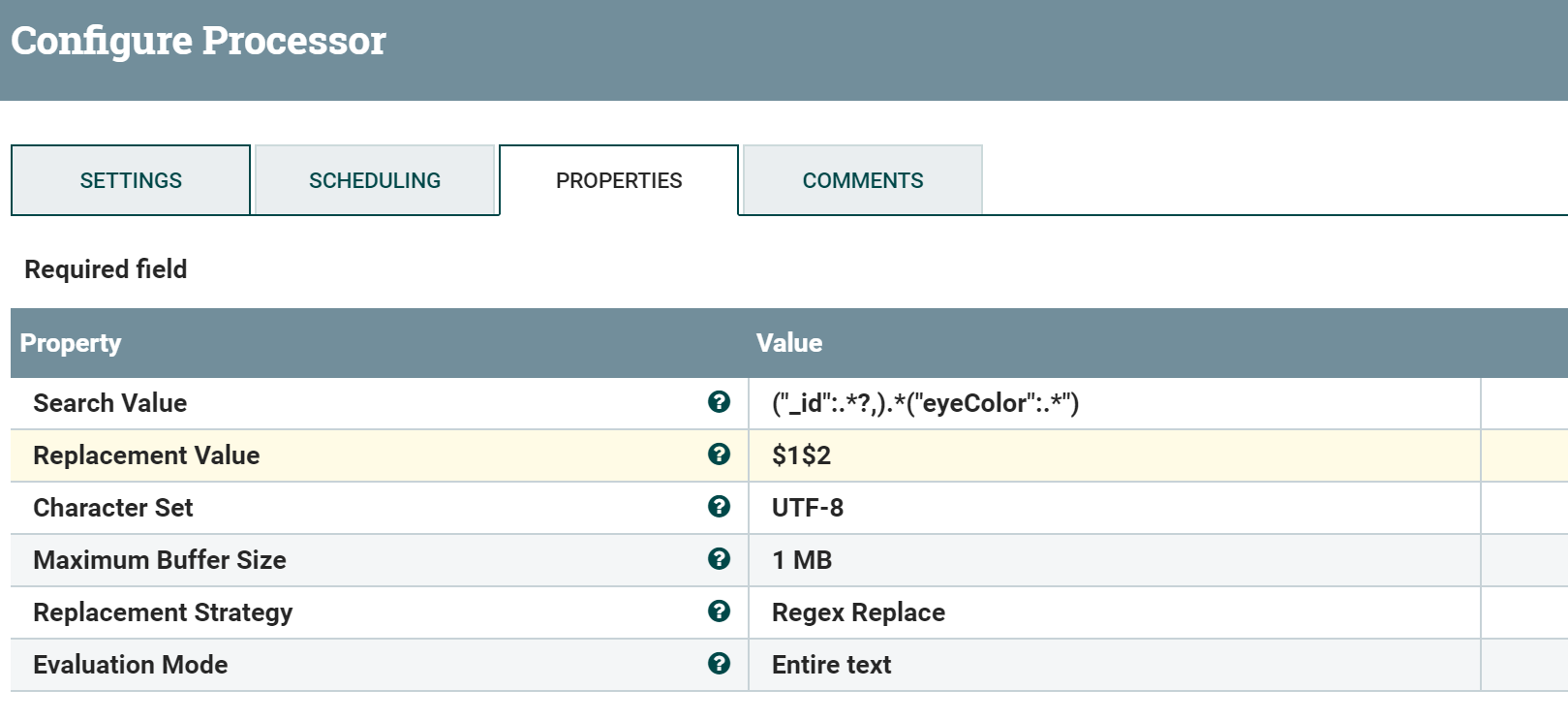Click help icon beside Evaluation Mode
This screenshot has width=1568, height=721.
point(719,664)
